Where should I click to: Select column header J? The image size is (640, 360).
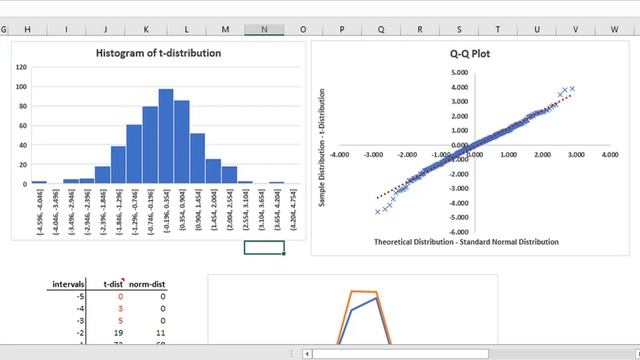click(x=105, y=29)
